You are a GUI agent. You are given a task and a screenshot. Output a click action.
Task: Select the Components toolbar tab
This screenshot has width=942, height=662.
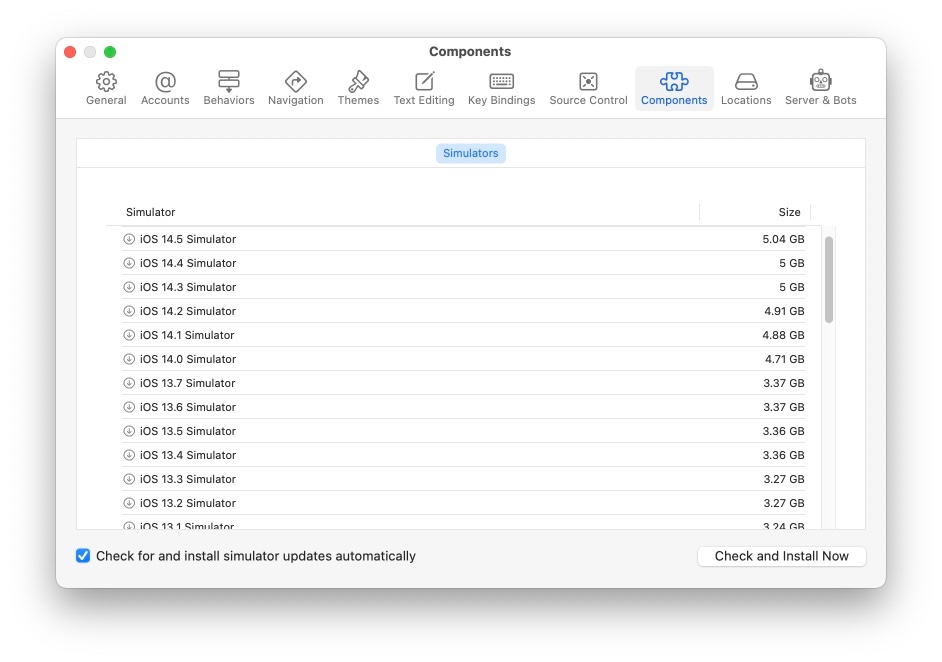tap(674, 88)
